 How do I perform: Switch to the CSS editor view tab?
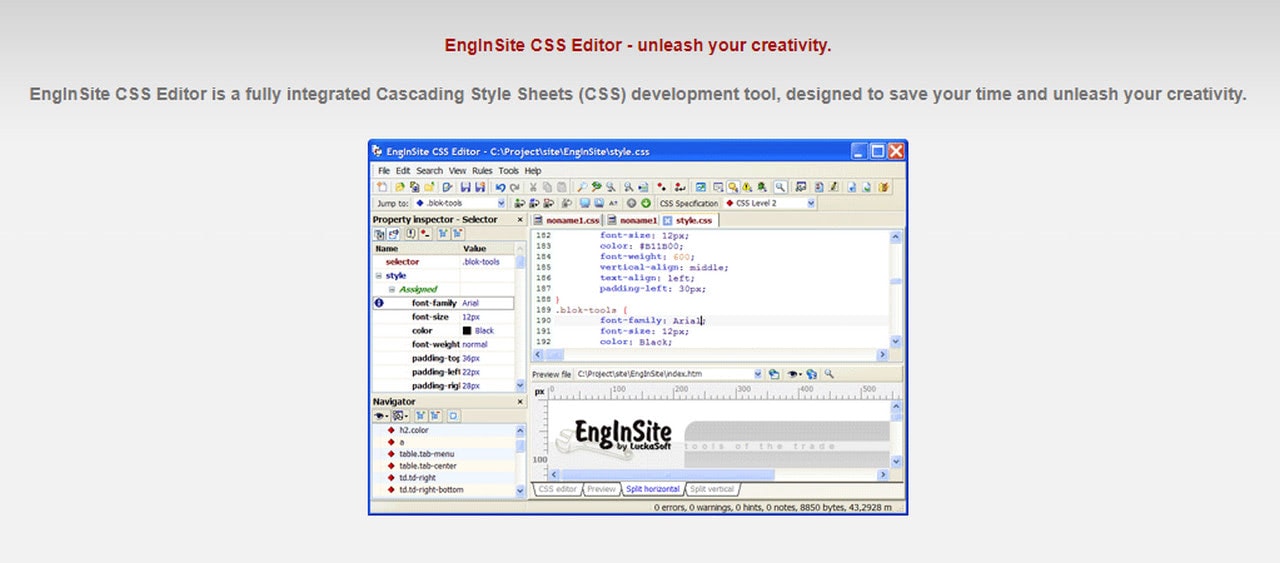557,489
